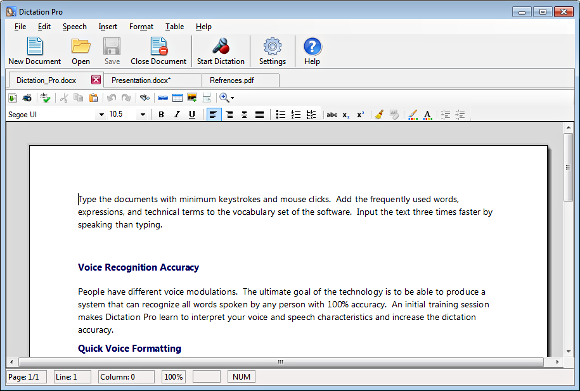
Task: Click the blue Help question mark icon
Action: click(x=312, y=51)
